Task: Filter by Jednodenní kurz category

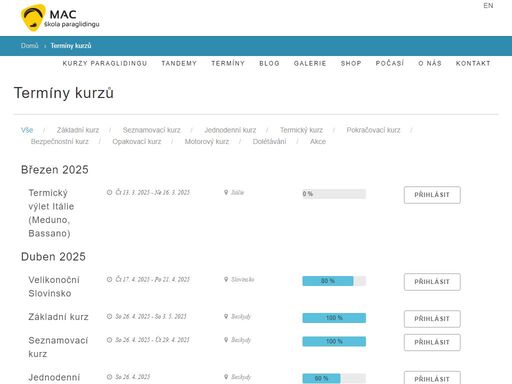Action: click(x=230, y=130)
